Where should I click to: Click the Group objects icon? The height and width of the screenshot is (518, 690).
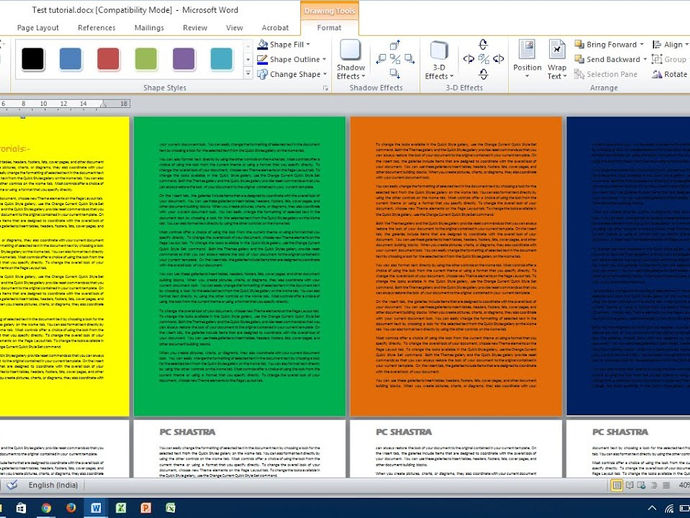(x=657, y=59)
